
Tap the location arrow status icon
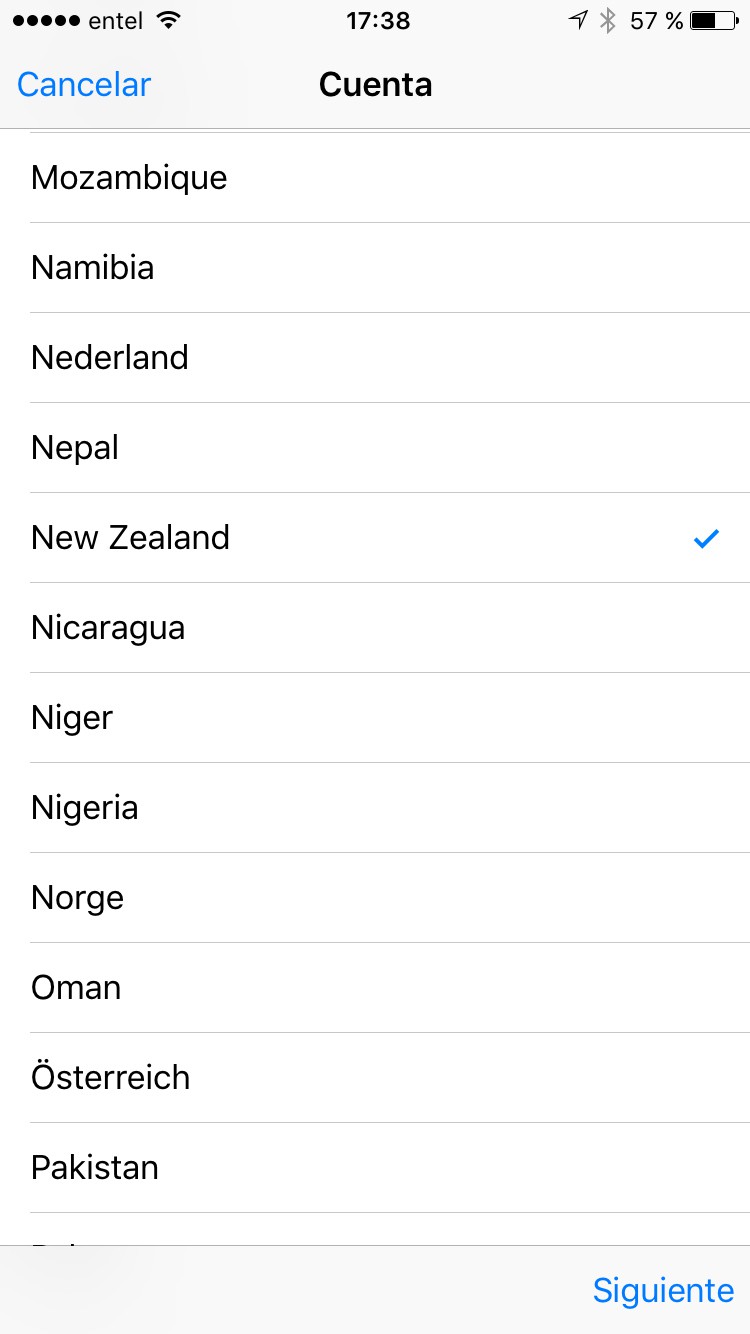click(577, 20)
